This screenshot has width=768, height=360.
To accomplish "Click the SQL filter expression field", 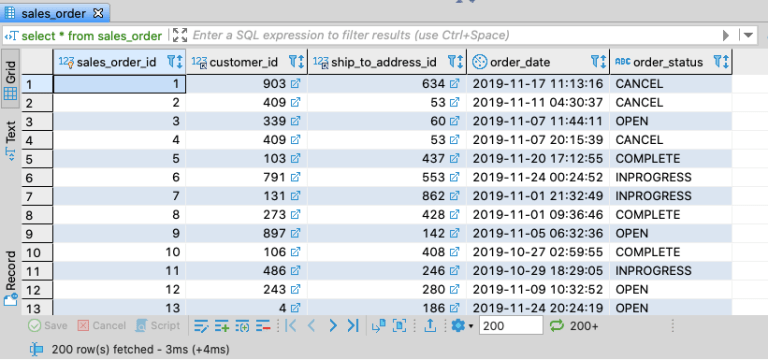I will (x=457, y=35).
